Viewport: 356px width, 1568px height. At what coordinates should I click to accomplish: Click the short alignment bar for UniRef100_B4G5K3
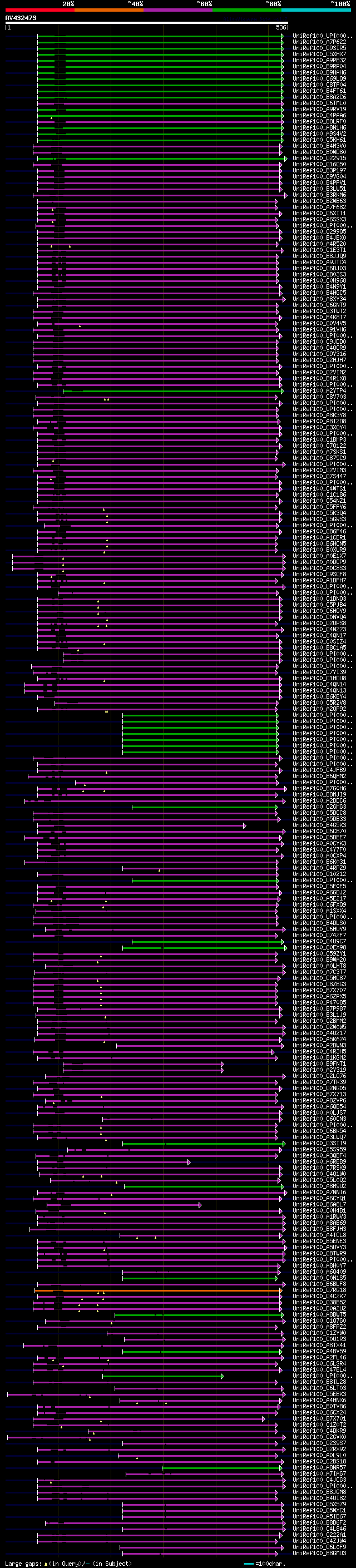141,825
